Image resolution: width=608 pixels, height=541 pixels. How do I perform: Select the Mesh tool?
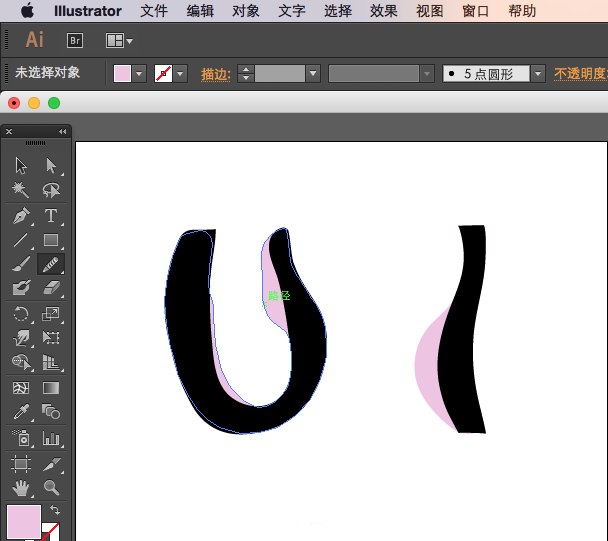pyautogui.click(x=21, y=388)
